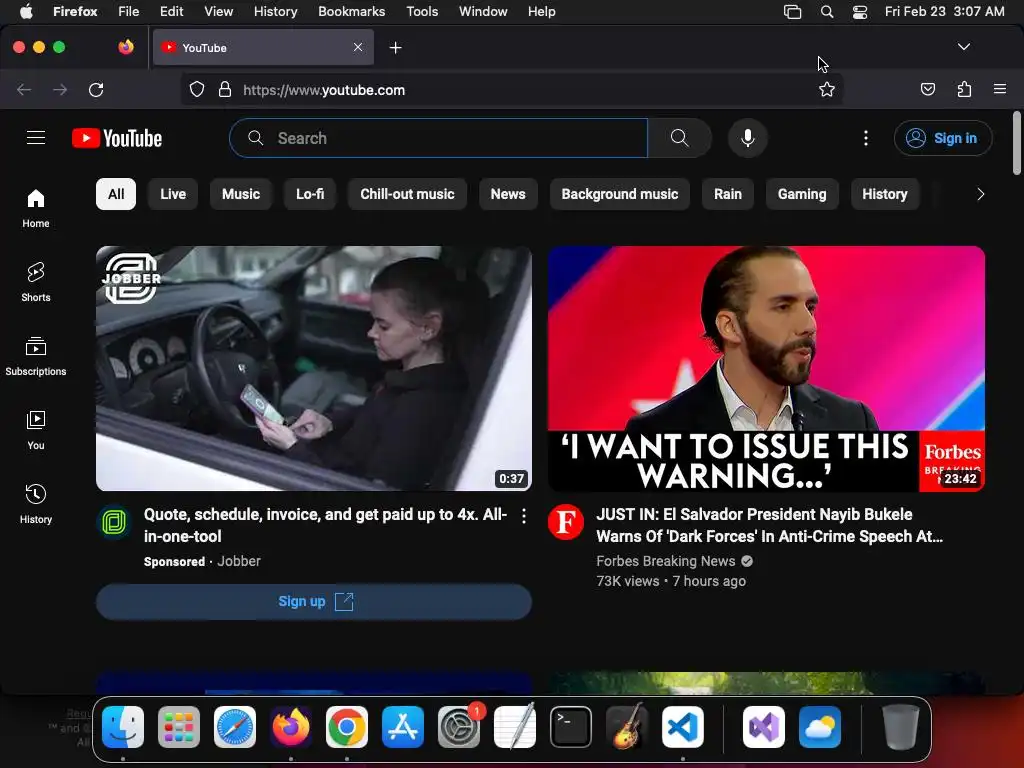Filter by Gaming chip
Screen dimensions: 1024x768
pyautogui.click(x=802, y=194)
